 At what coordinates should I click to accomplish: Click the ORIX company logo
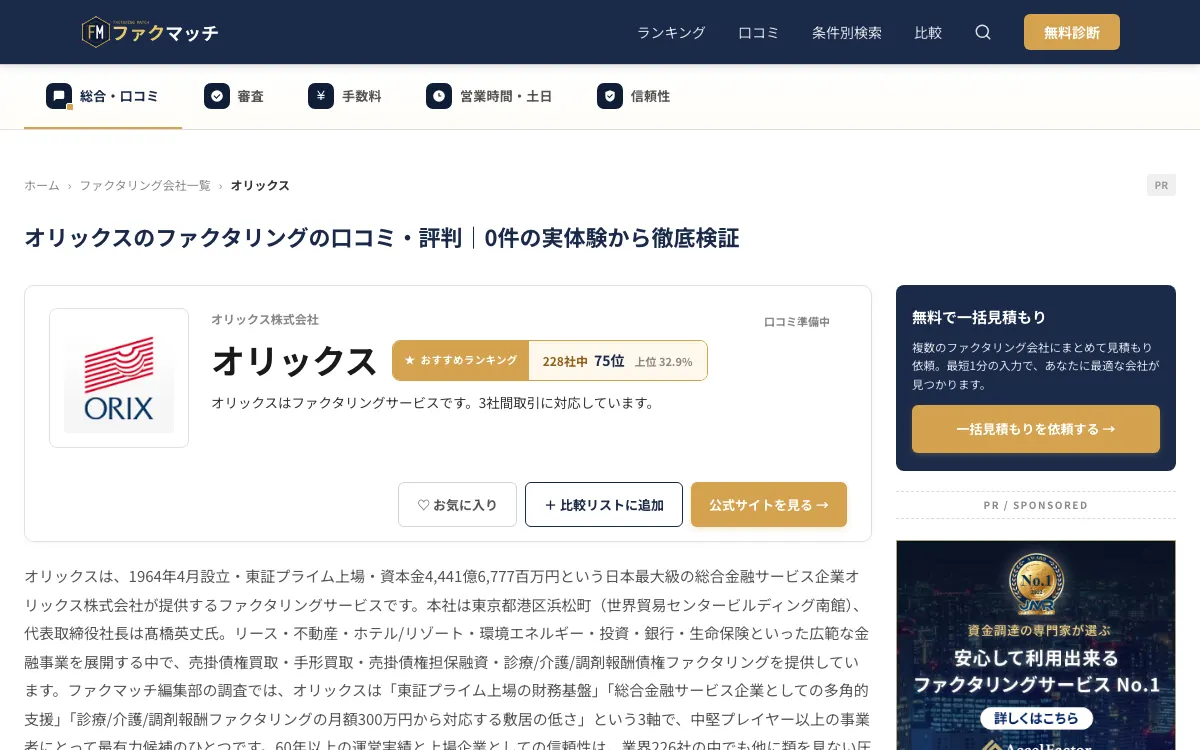click(x=119, y=378)
